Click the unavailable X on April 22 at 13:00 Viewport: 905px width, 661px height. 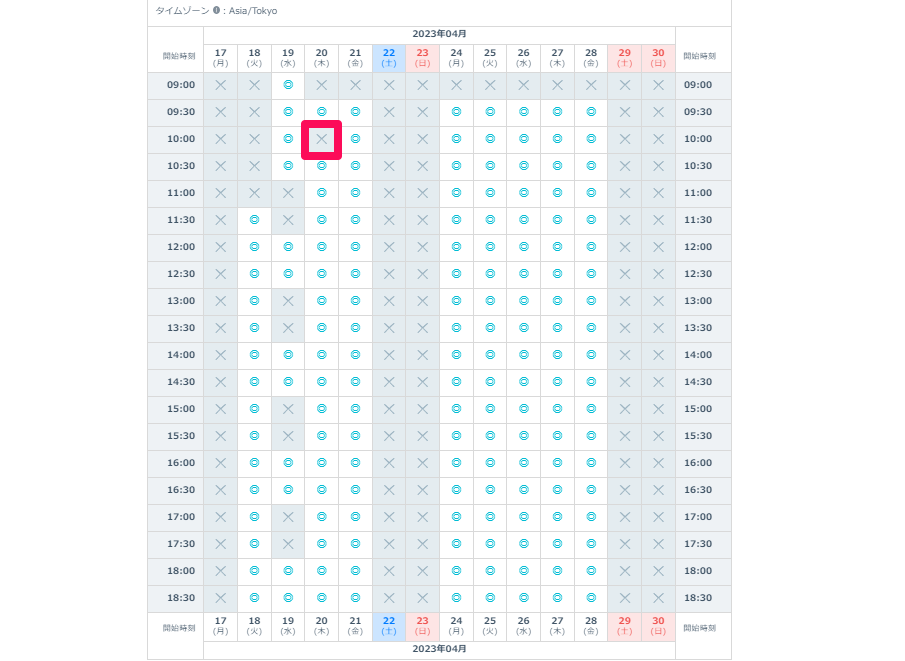[x=389, y=301]
